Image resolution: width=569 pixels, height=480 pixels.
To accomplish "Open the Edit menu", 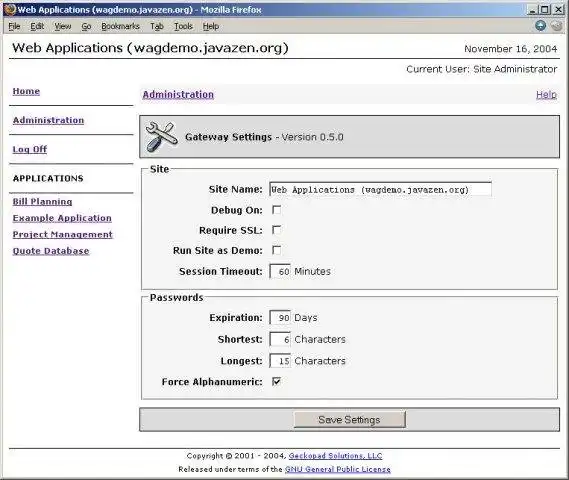I will click(37, 26).
